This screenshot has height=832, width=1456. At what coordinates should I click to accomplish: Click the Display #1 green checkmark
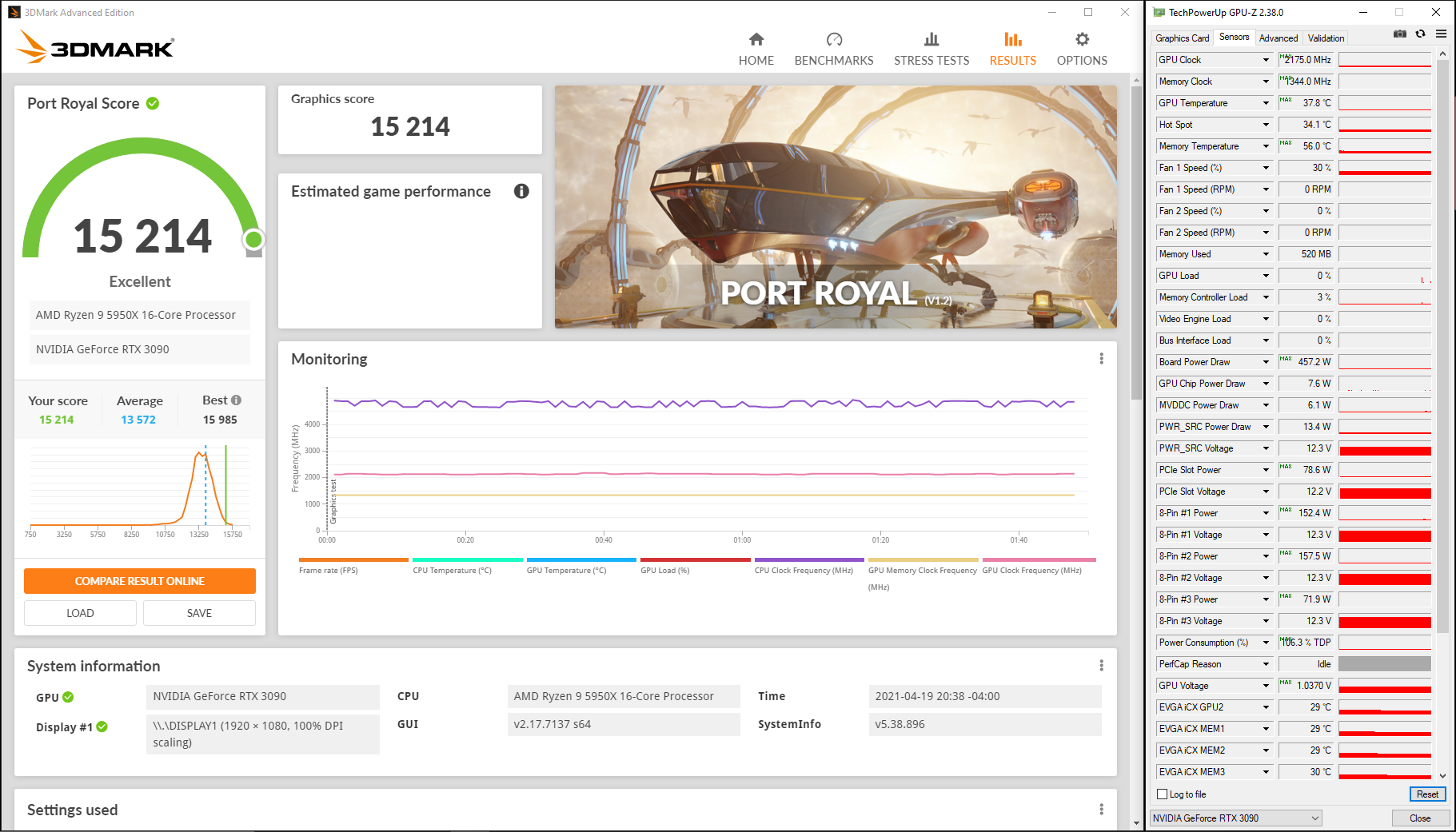coord(102,727)
